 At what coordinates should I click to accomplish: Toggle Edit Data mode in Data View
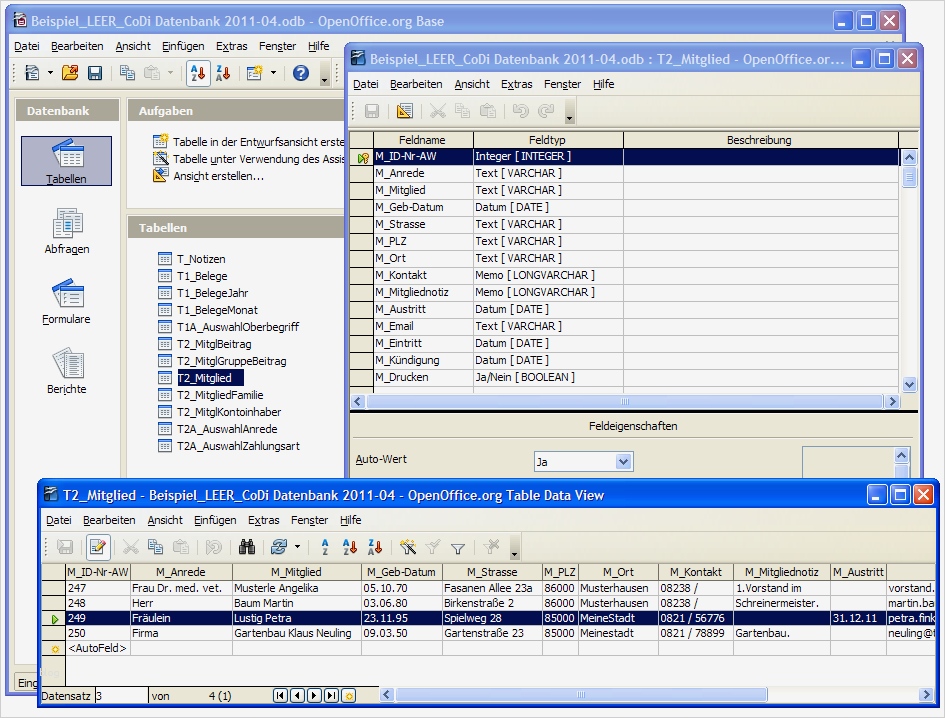97,547
